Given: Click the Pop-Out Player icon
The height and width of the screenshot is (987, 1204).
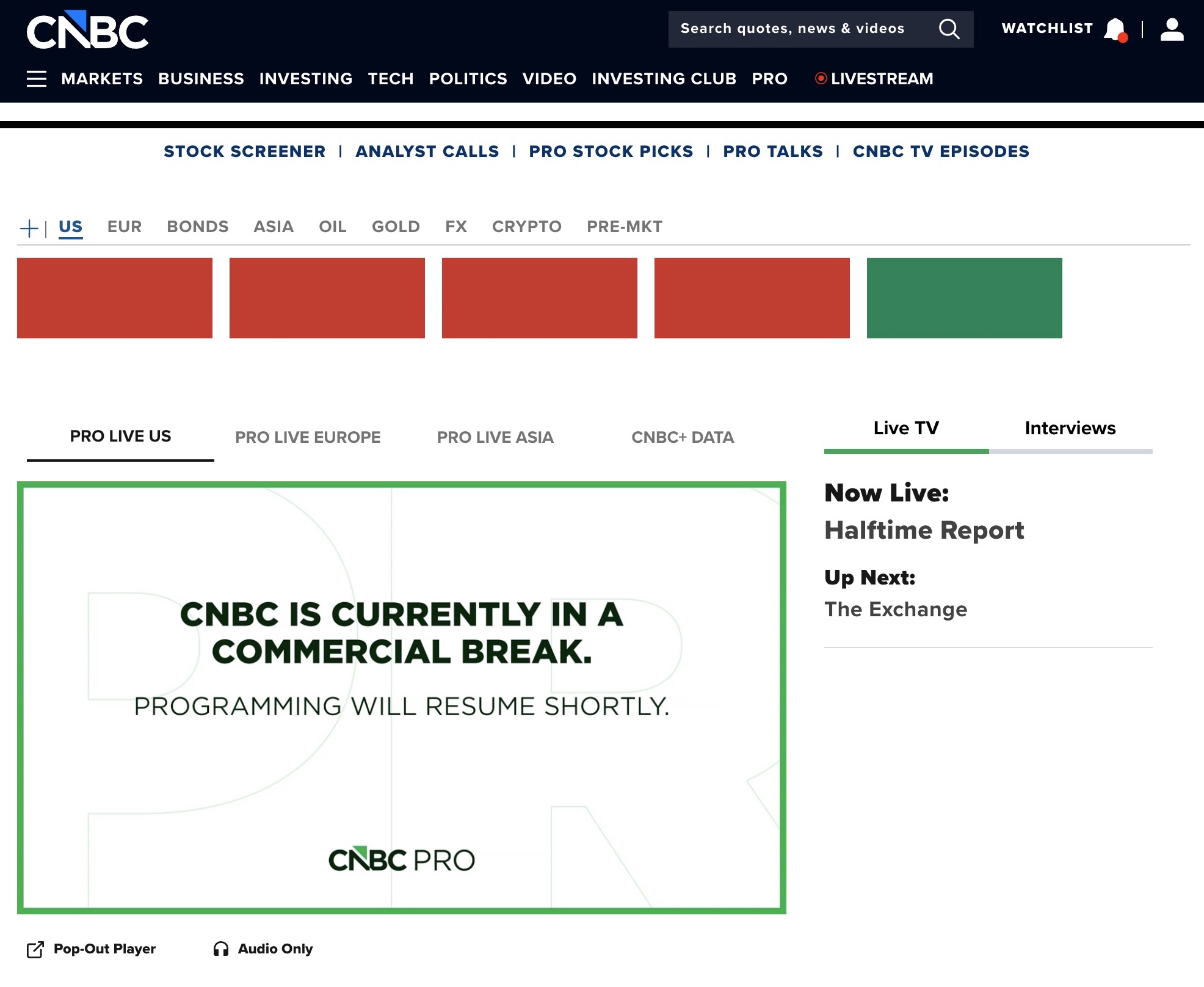Looking at the screenshot, I should 35,949.
